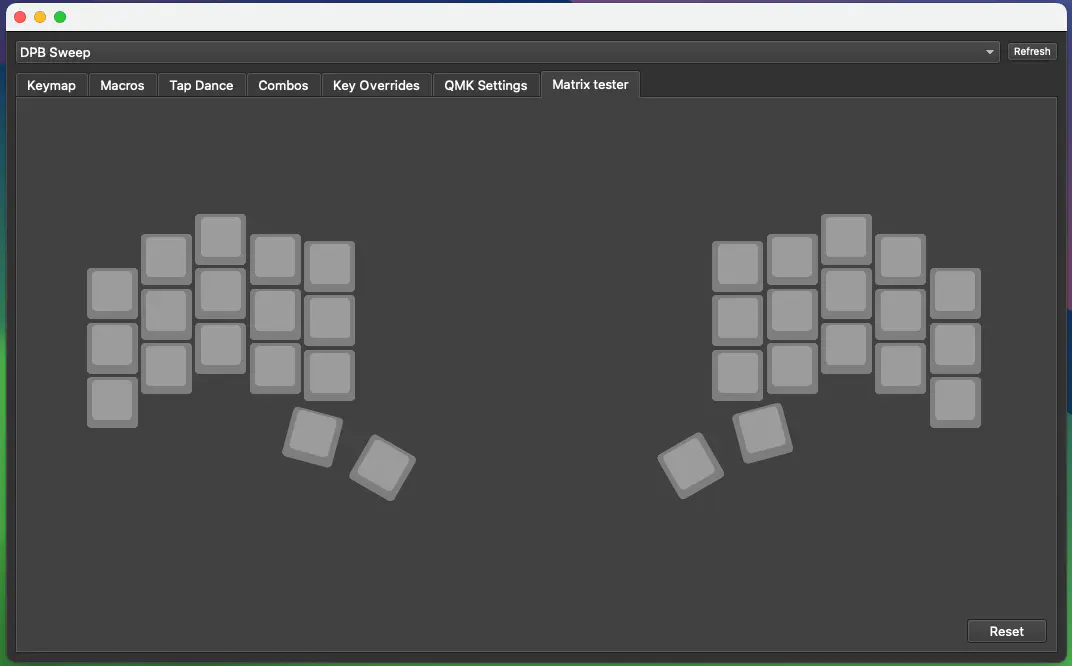
Task: Switch to the Keymap tab
Action: click(x=51, y=86)
